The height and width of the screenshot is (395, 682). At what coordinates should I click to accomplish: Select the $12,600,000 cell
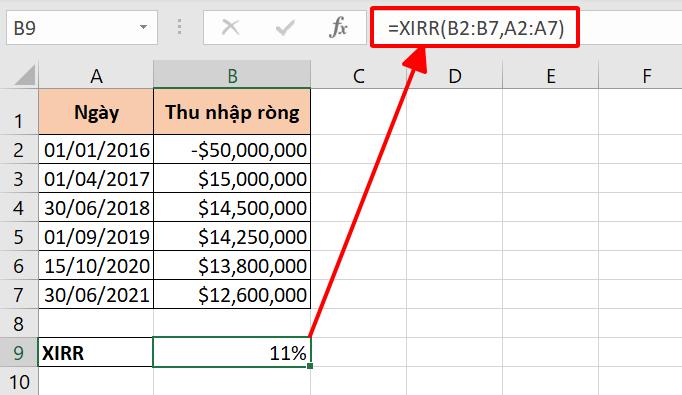pyautogui.click(x=232, y=295)
